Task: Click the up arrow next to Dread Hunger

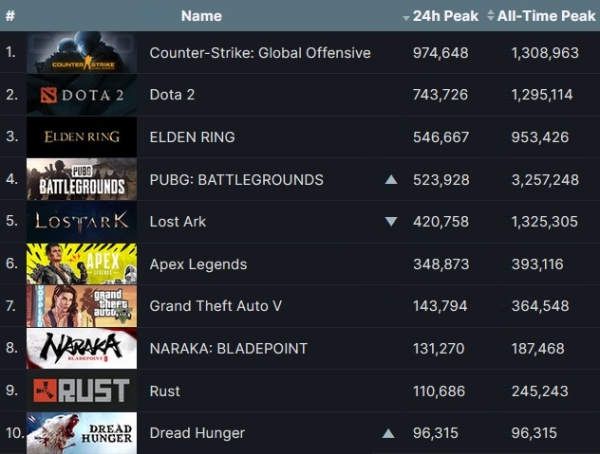Action: point(388,433)
